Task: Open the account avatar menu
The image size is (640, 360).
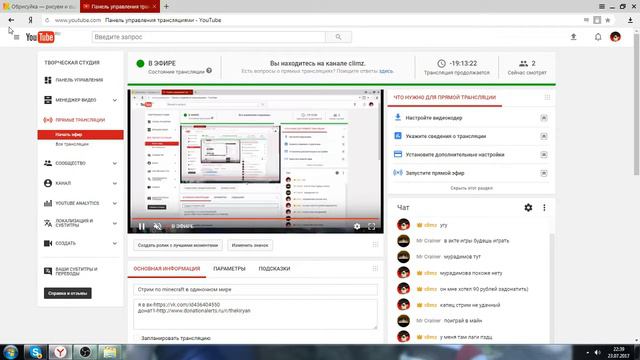Action: coord(615,37)
